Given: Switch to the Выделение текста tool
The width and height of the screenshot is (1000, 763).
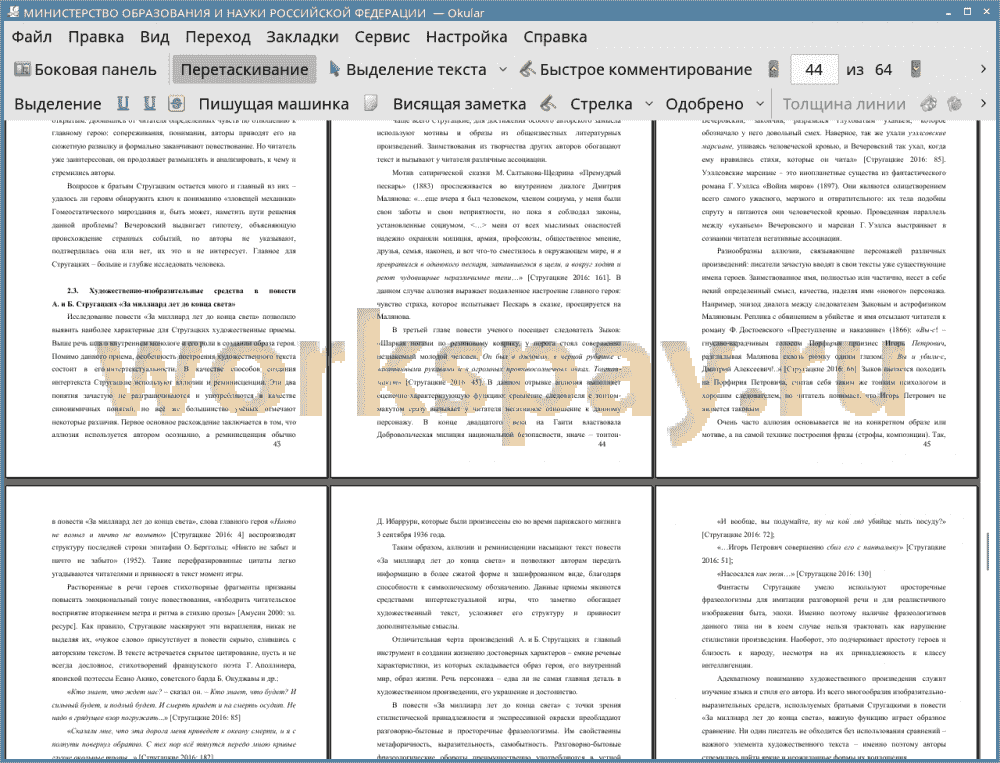Looking at the screenshot, I should pyautogui.click(x=407, y=70).
